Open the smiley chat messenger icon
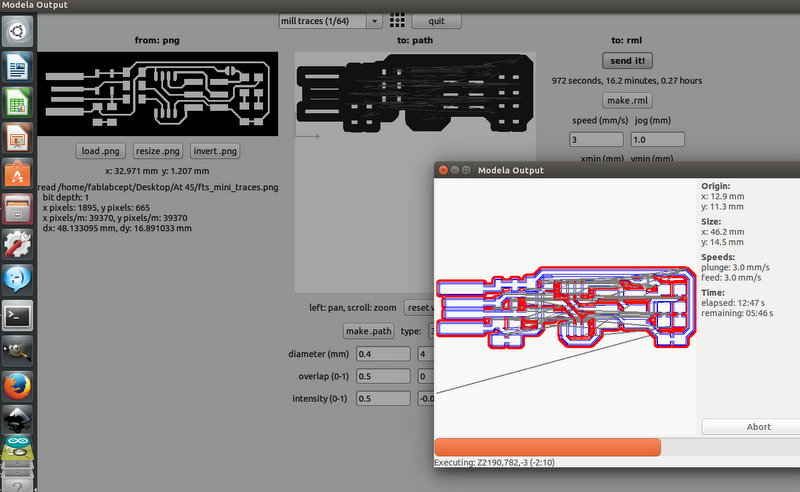This screenshot has width=800, height=492. point(18,280)
